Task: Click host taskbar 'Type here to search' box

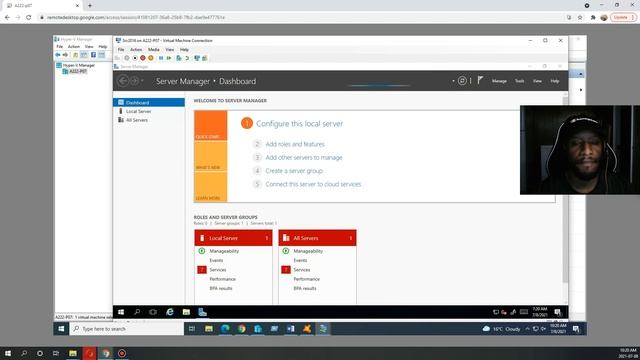Action: coord(127,329)
